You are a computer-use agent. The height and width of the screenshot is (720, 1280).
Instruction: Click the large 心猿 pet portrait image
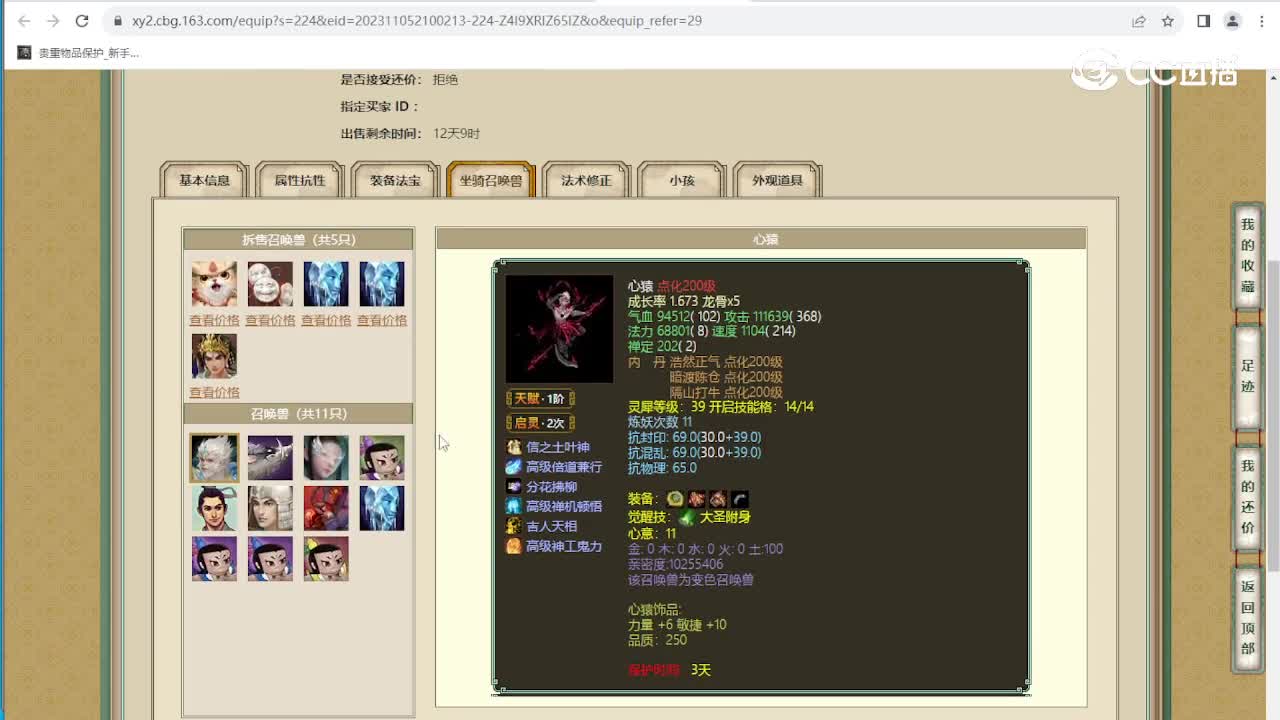559,329
